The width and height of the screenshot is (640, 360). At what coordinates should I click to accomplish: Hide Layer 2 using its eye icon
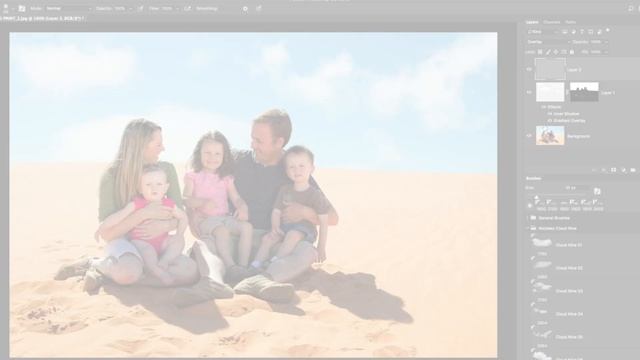coord(529,69)
